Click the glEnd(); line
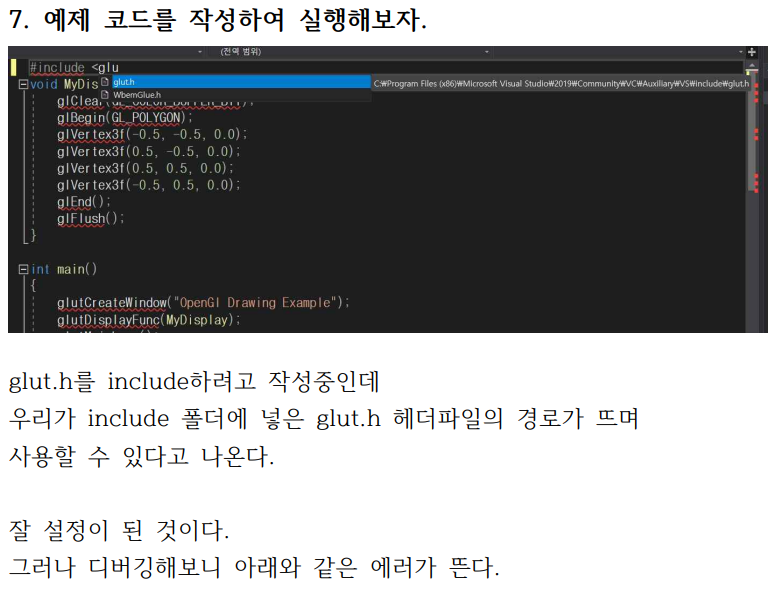781x589 pixels. tap(84, 202)
